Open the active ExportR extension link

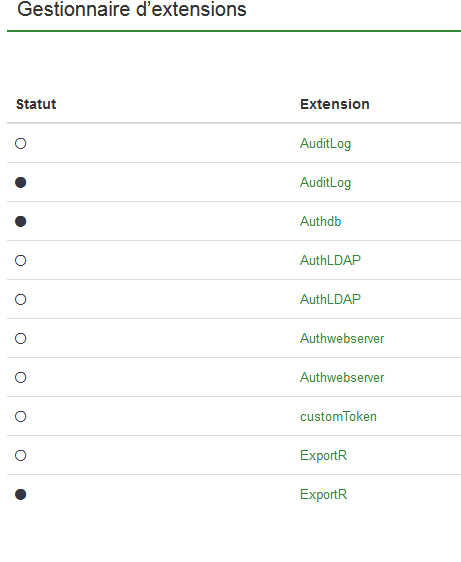pos(323,495)
